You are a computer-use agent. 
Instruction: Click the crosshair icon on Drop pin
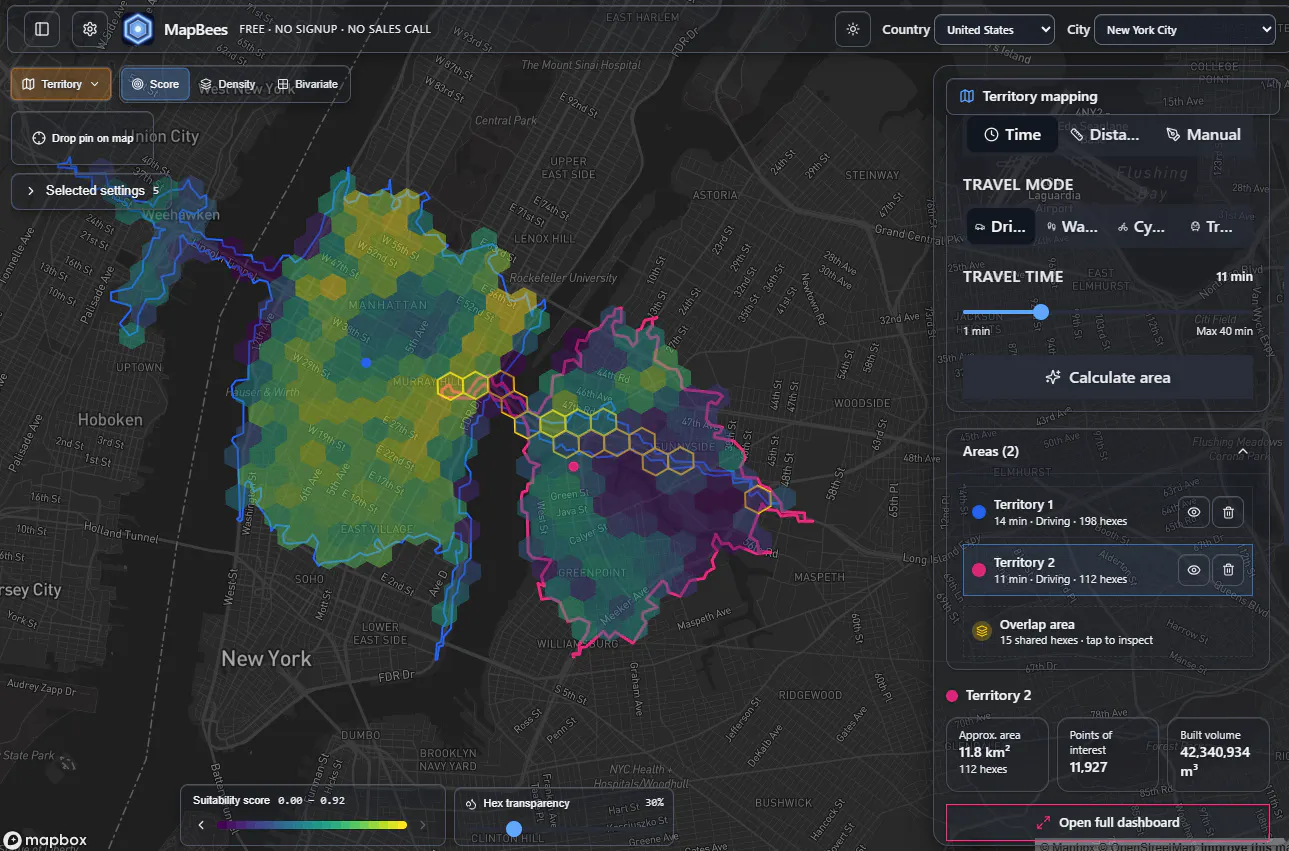(39, 138)
